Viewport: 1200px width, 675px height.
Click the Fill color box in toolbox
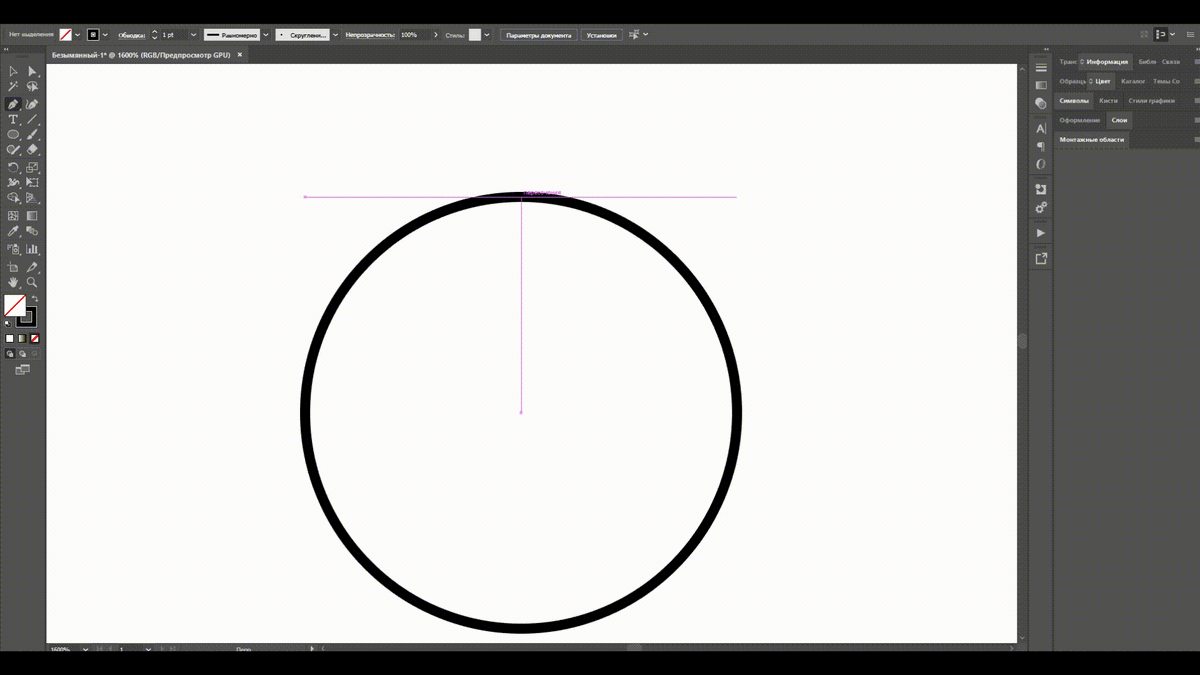point(14,305)
